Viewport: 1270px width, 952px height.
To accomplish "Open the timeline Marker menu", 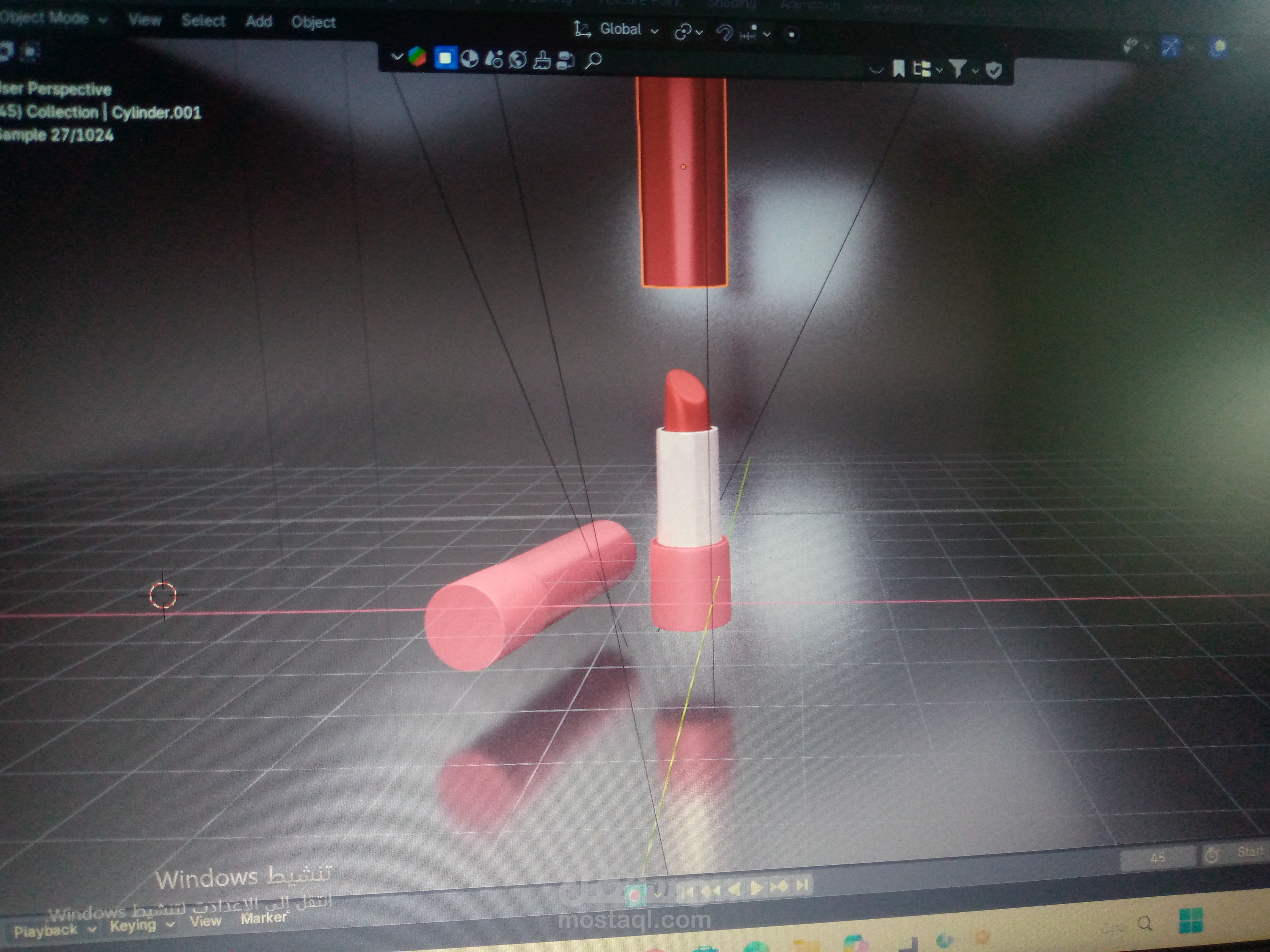I will click(264, 918).
